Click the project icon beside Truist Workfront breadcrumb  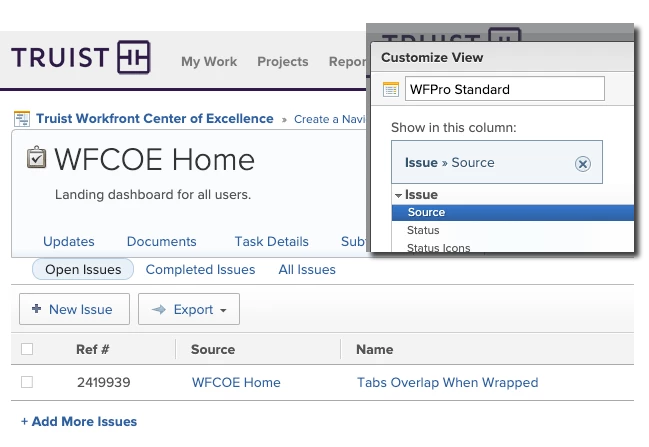click(x=22, y=119)
